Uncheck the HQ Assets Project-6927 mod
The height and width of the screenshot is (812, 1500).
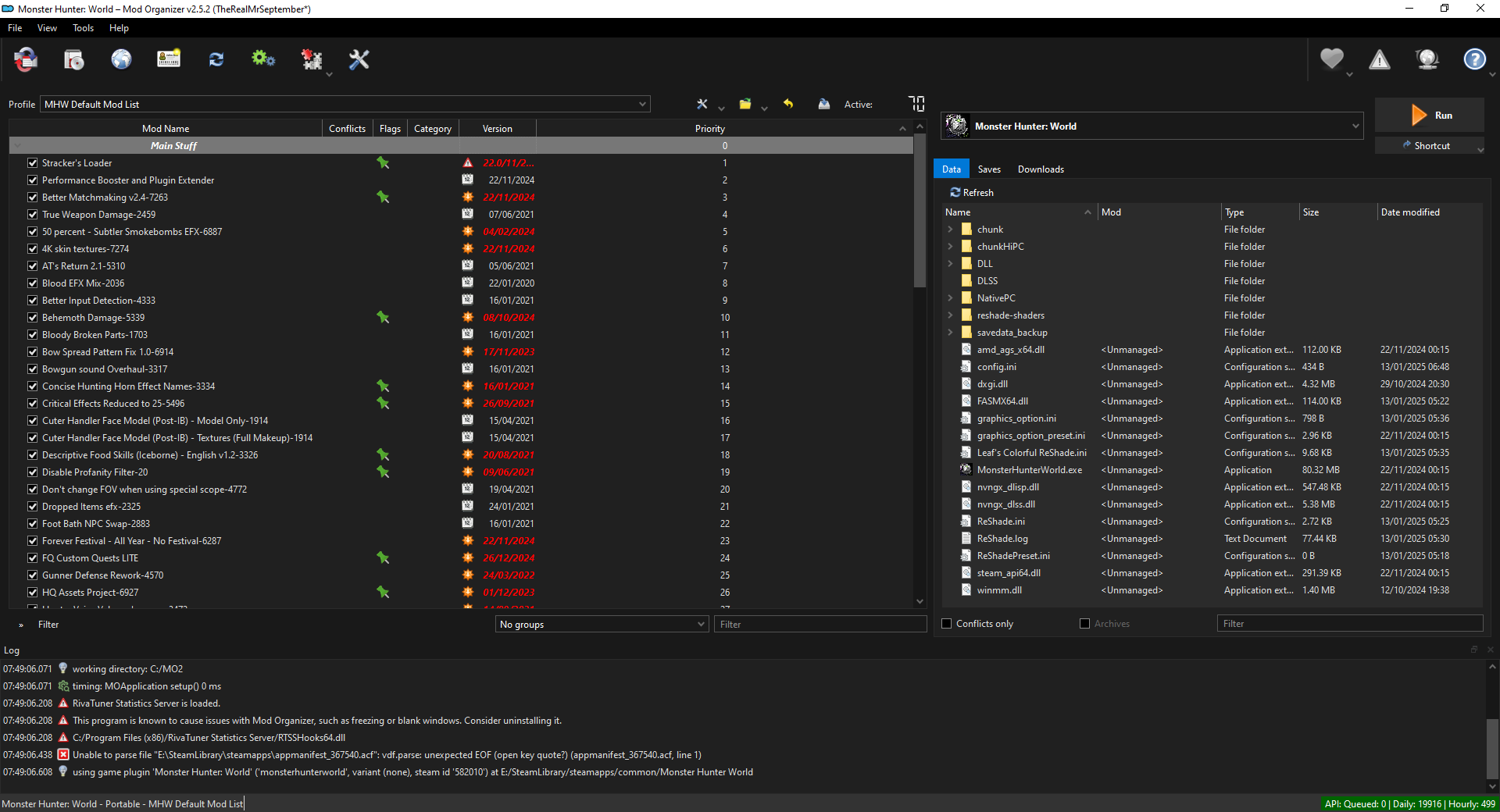33,593
